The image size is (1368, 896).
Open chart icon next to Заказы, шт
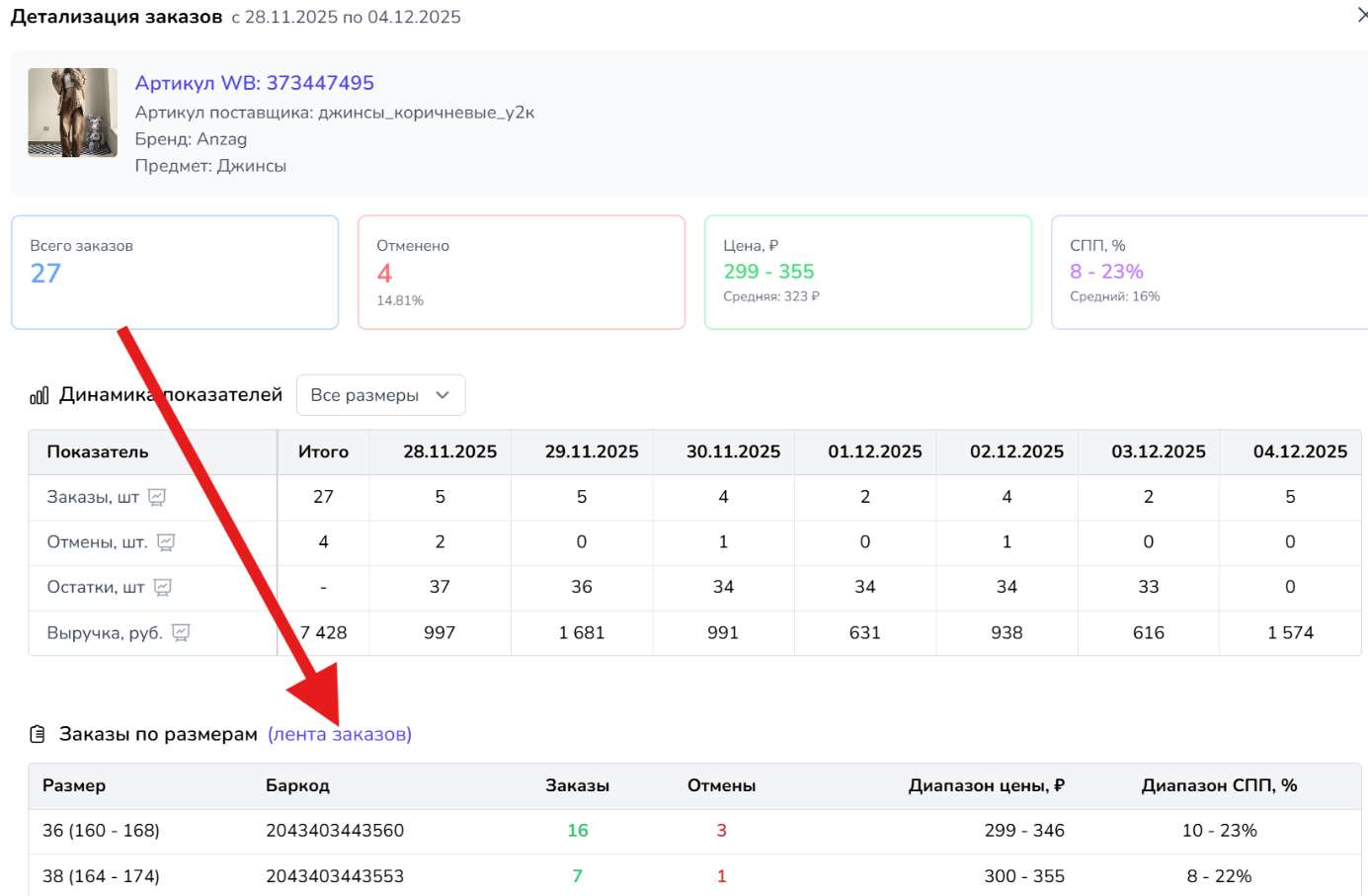pos(157,497)
